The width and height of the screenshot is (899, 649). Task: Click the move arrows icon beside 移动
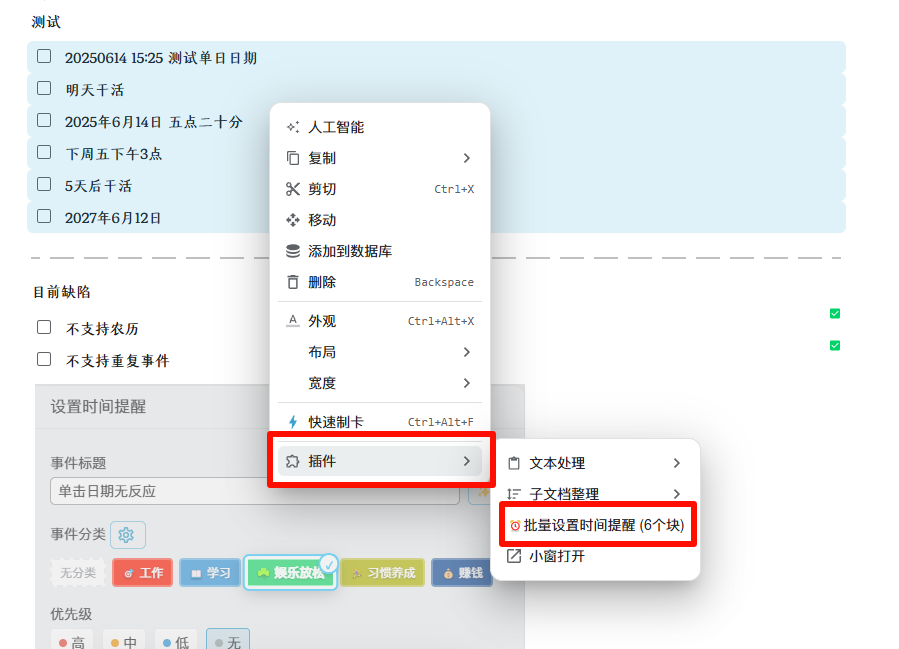tap(293, 220)
